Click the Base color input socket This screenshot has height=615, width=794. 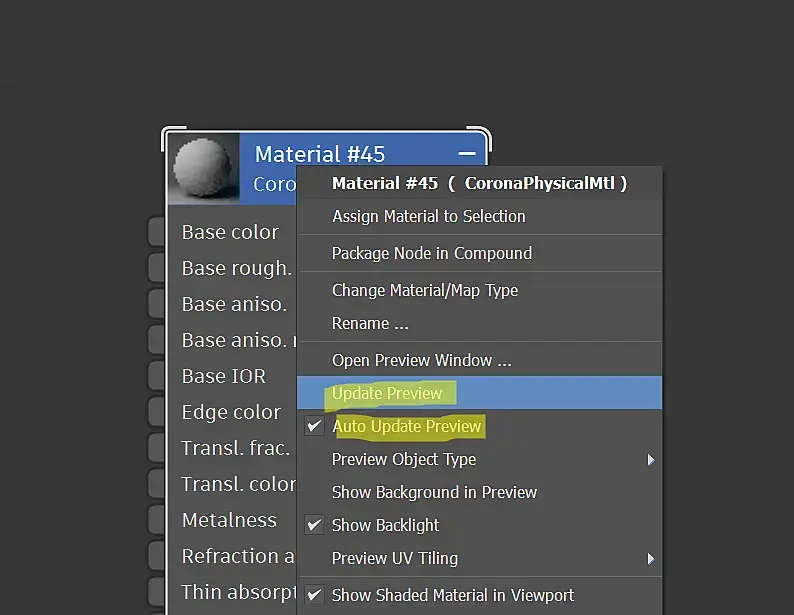[156, 232]
